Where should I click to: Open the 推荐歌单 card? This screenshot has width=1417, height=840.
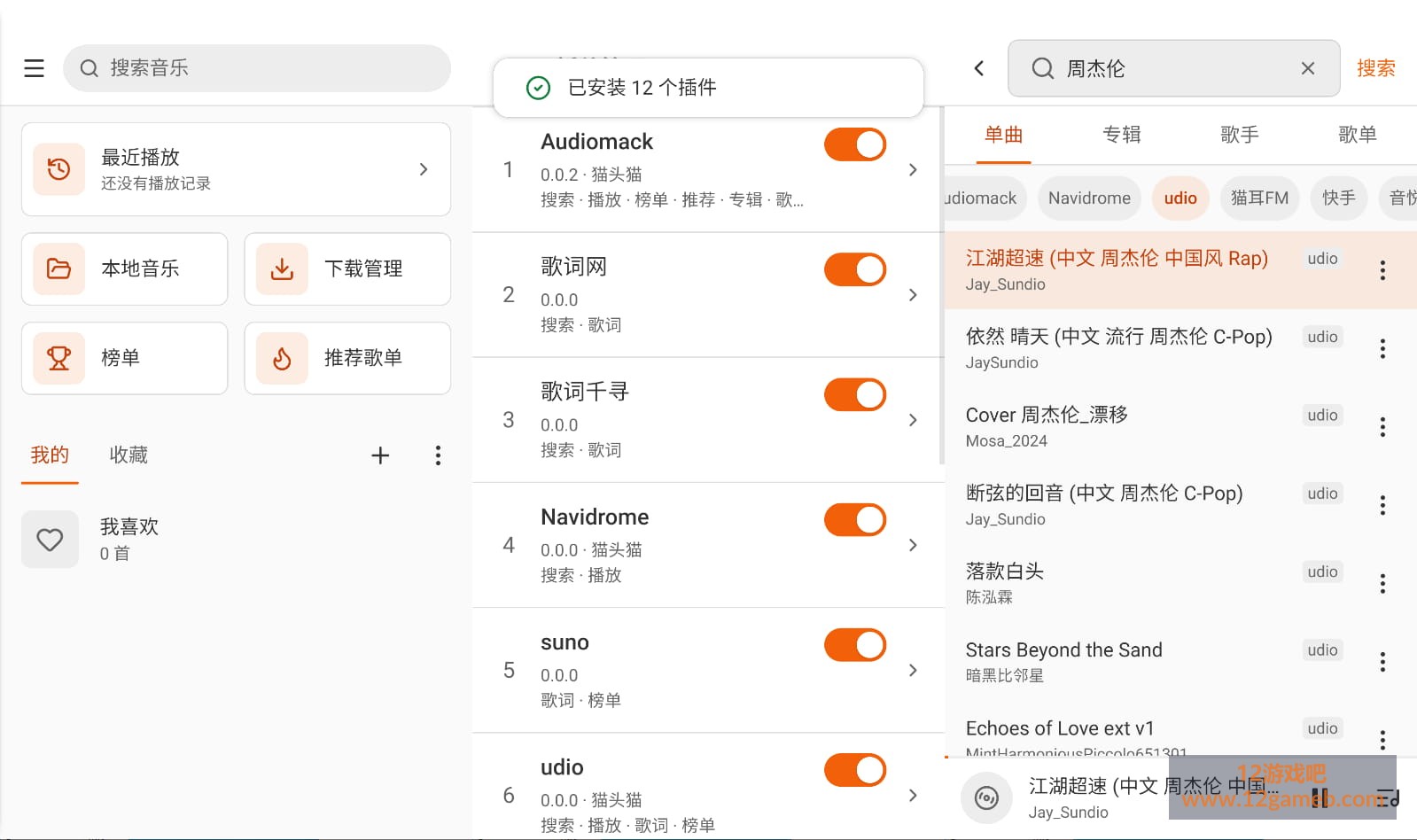[x=347, y=358]
